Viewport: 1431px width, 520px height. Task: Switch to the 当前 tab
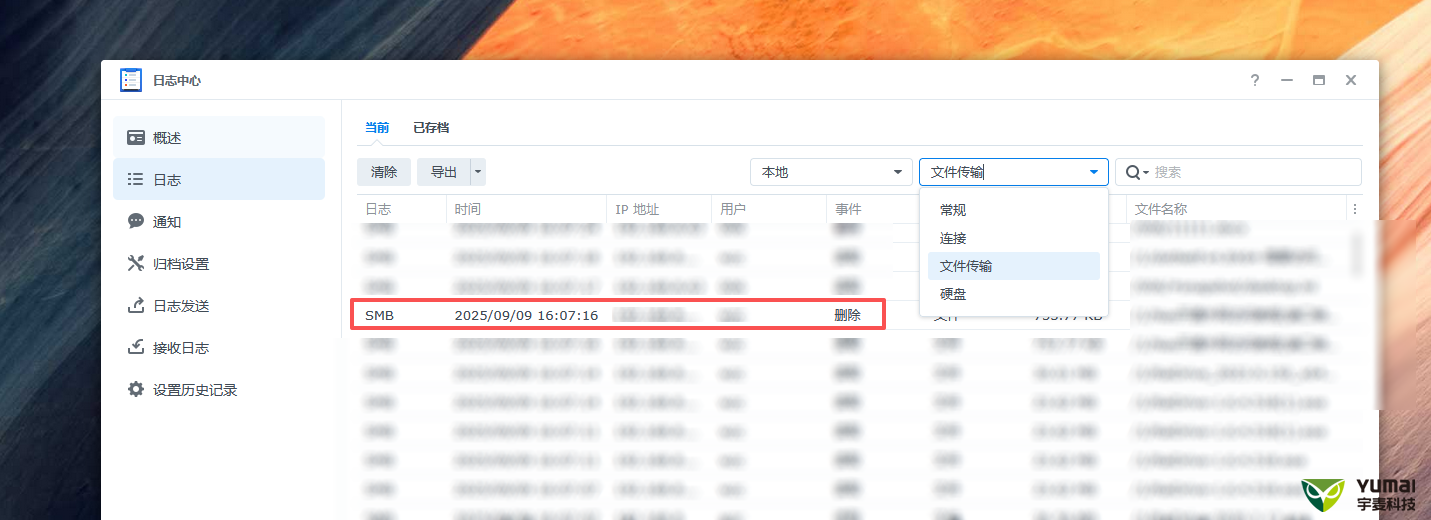[377, 128]
